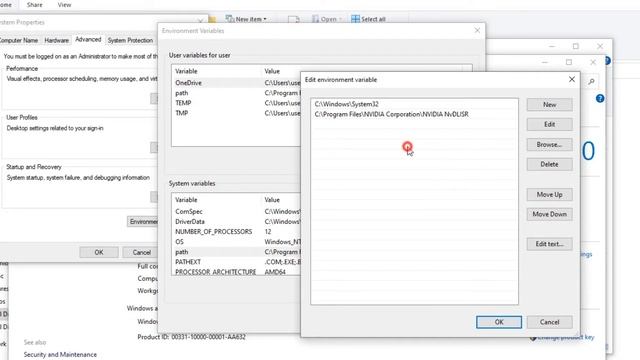Select DriverData system variable
Image resolution: width=640 pixels, height=360 pixels.
[x=236, y=222]
